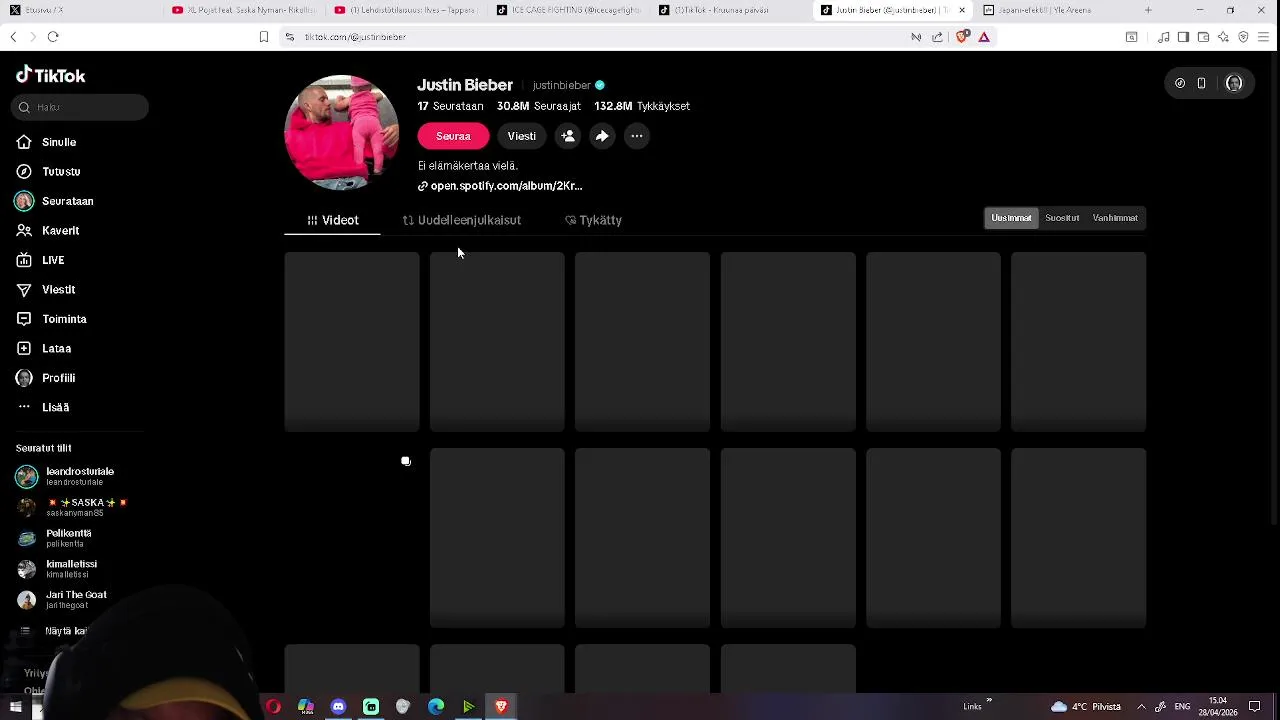Switch to the XL Pojat YouTube tab

[243, 10]
